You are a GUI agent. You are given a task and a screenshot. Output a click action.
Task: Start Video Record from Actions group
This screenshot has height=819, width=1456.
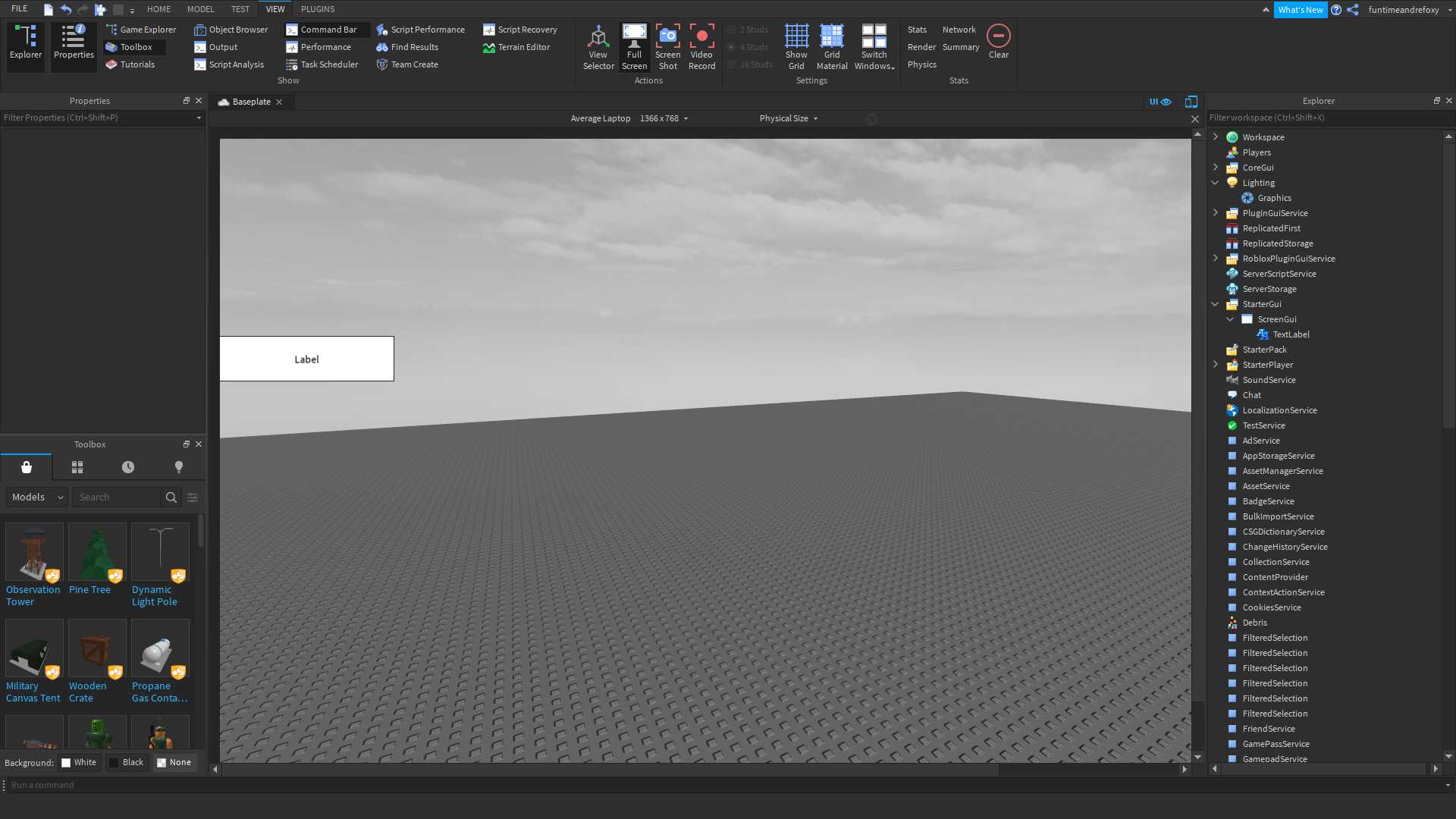701,36
